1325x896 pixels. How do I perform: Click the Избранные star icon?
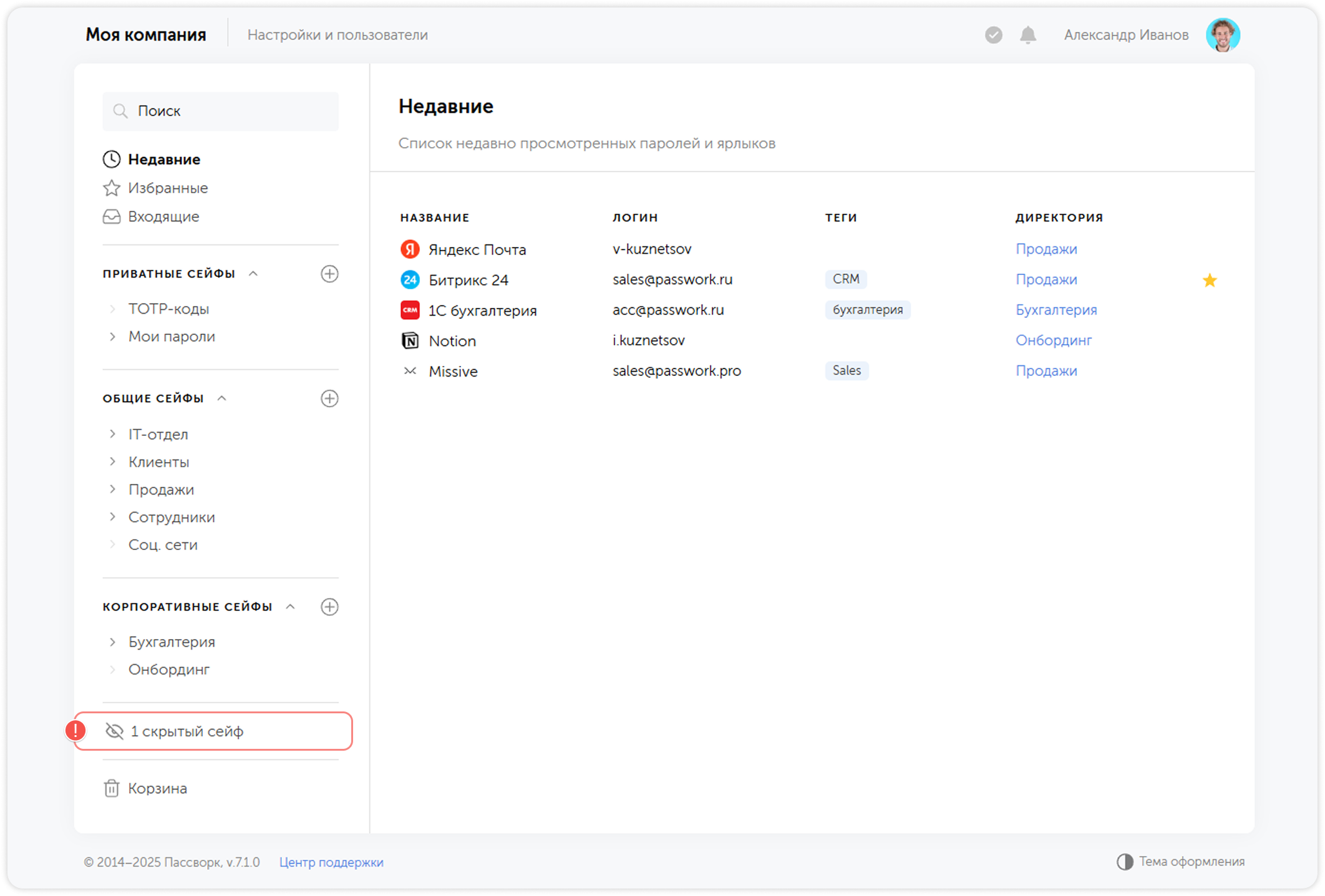point(112,188)
